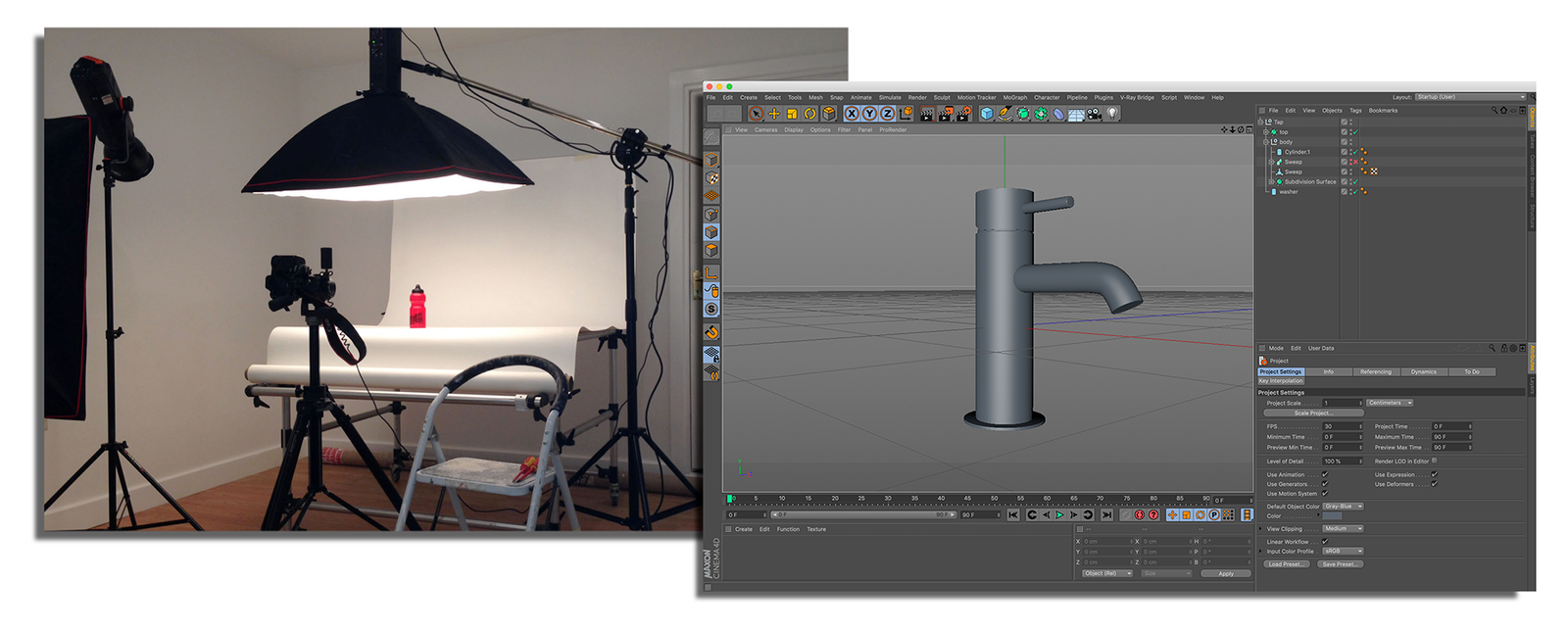Select the Live Selection arrow tool
The image size is (1568, 633).
tap(756, 114)
